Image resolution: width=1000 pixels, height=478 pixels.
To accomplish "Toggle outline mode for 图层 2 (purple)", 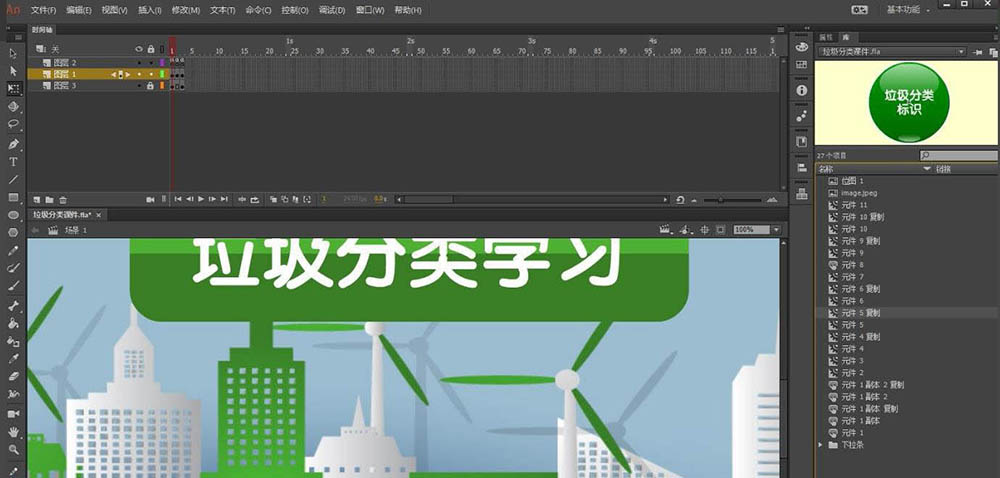I will coord(162,62).
